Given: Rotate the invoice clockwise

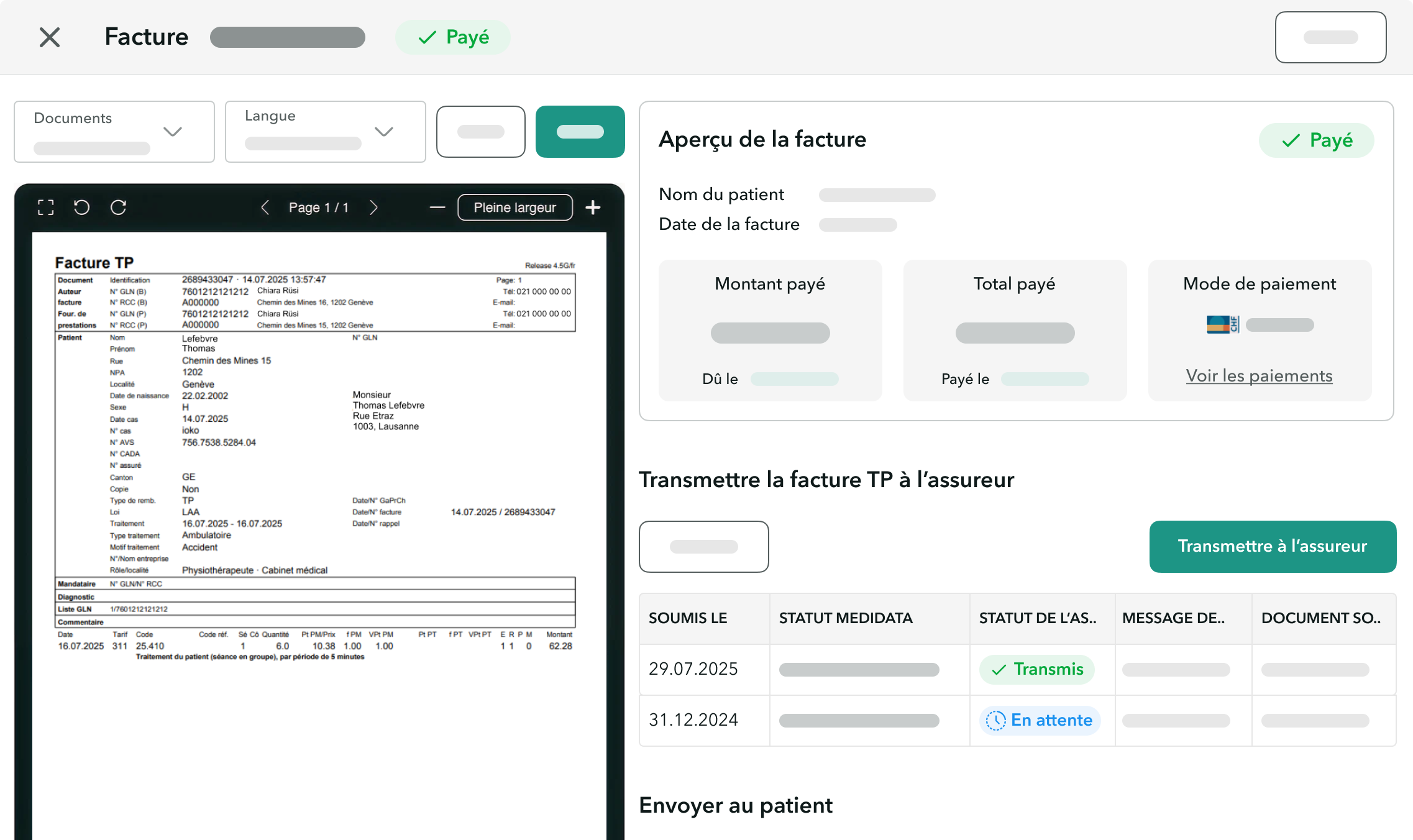Looking at the screenshot, I should point(119,208).
